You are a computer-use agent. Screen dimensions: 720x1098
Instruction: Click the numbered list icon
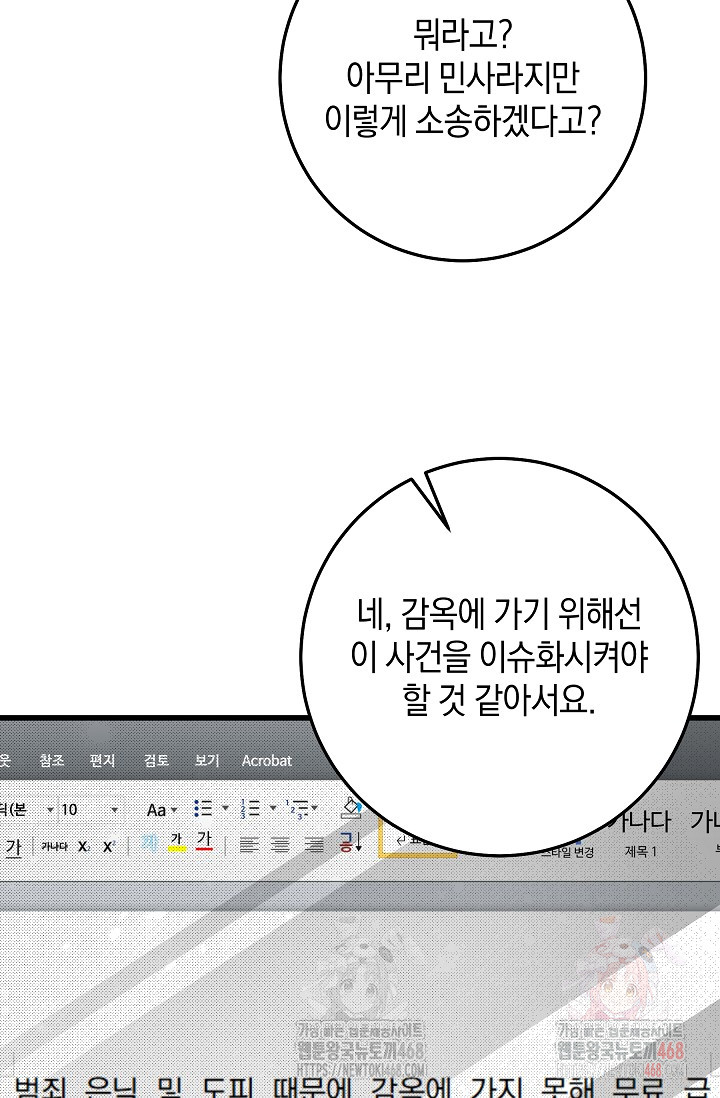[250, 809]
